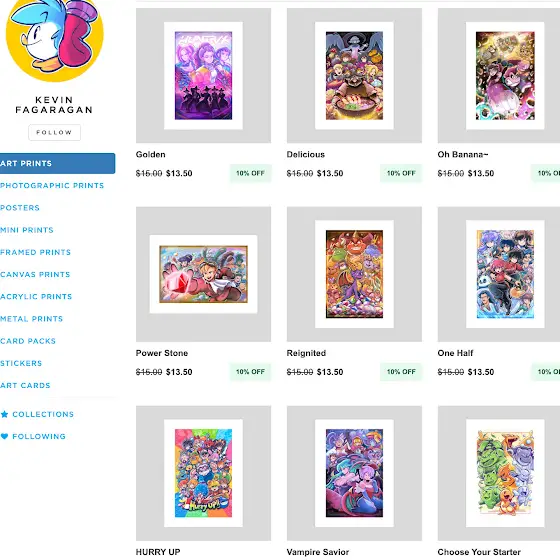Follow Kevin Fagaragan with the Follow button
The height and width of the screenshot is (560, 560).
(54, 132)
